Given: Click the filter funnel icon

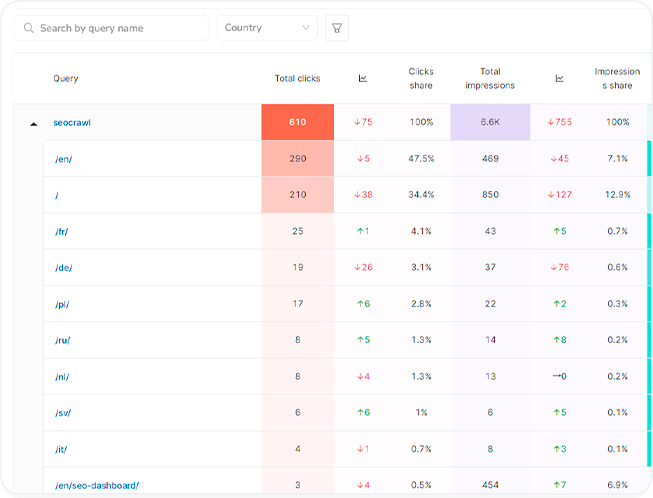Looking at the screenshot, I should [x=337, y=28].
